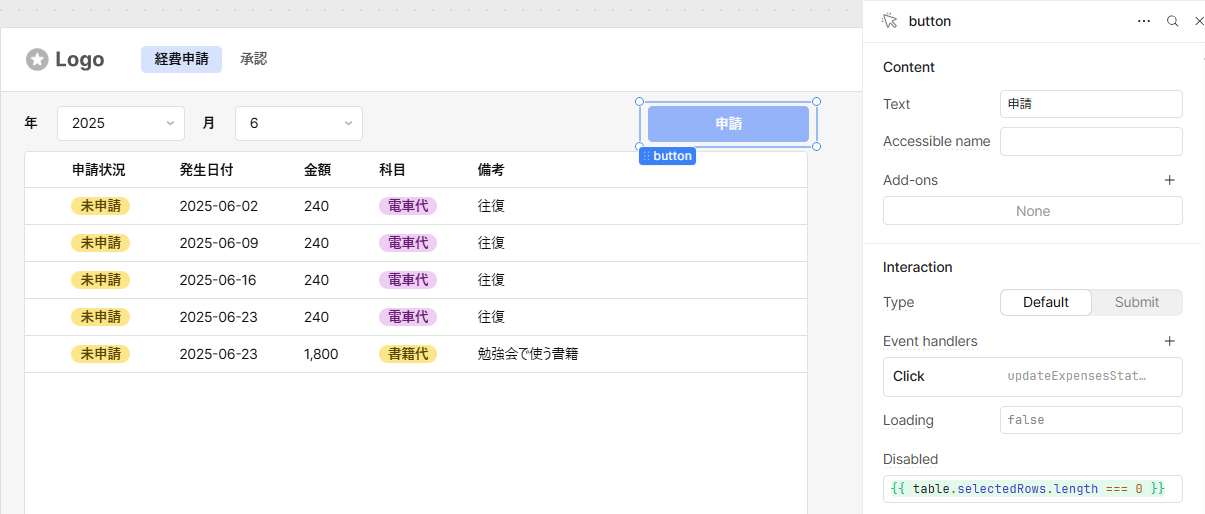Click the 1,800 amount cell
This screenshot has width=1205, height=514.
pyautogui.click(x=321, y=354)
